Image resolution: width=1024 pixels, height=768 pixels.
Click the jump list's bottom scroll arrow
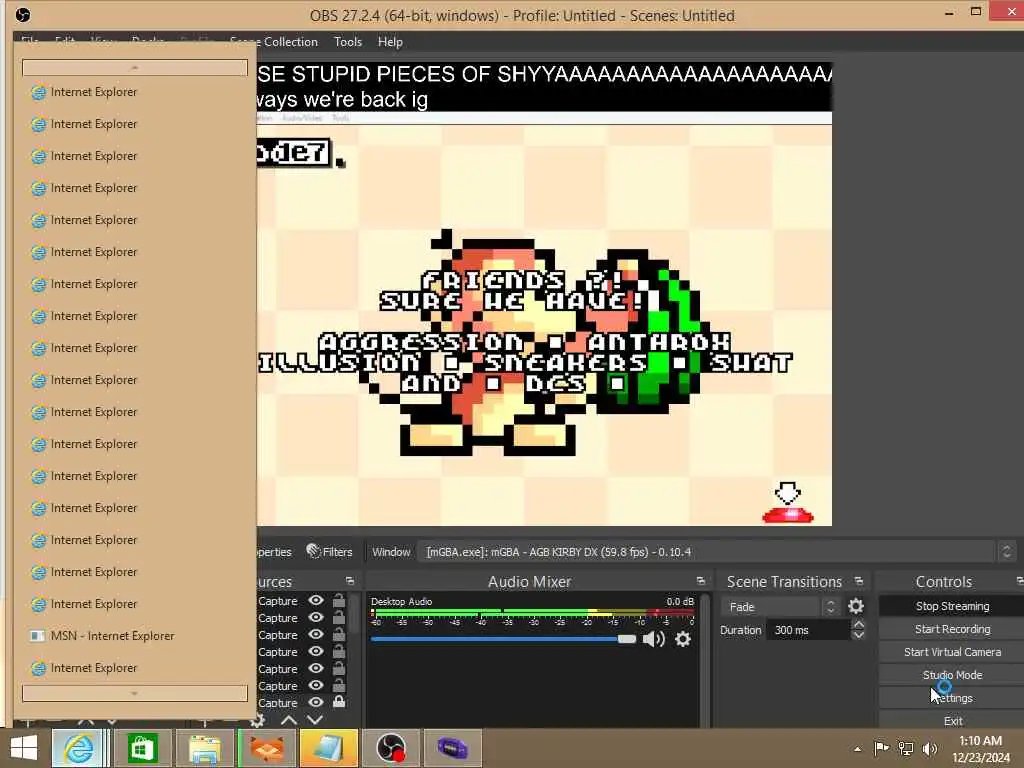(x=135, y=694)
